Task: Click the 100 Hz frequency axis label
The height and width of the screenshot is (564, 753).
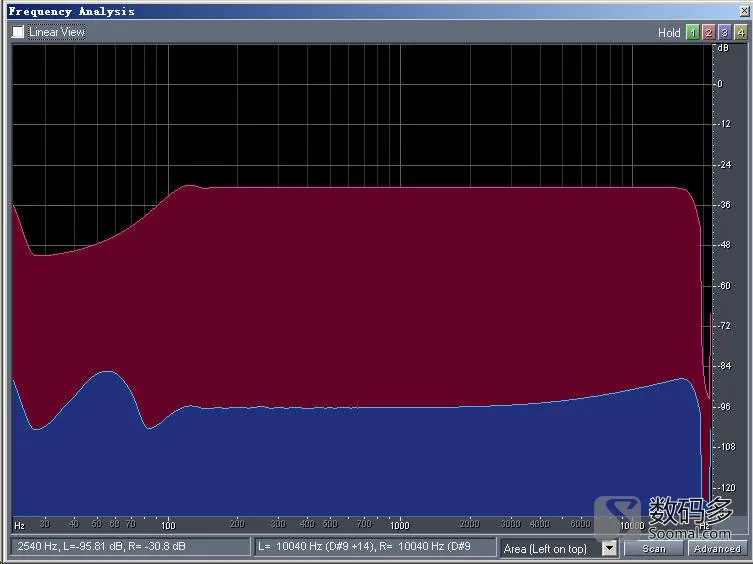Action: [168, 525]
